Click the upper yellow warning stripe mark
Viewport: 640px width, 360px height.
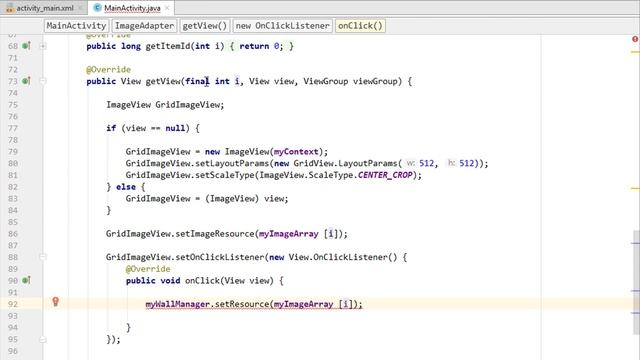coord(635,52)
